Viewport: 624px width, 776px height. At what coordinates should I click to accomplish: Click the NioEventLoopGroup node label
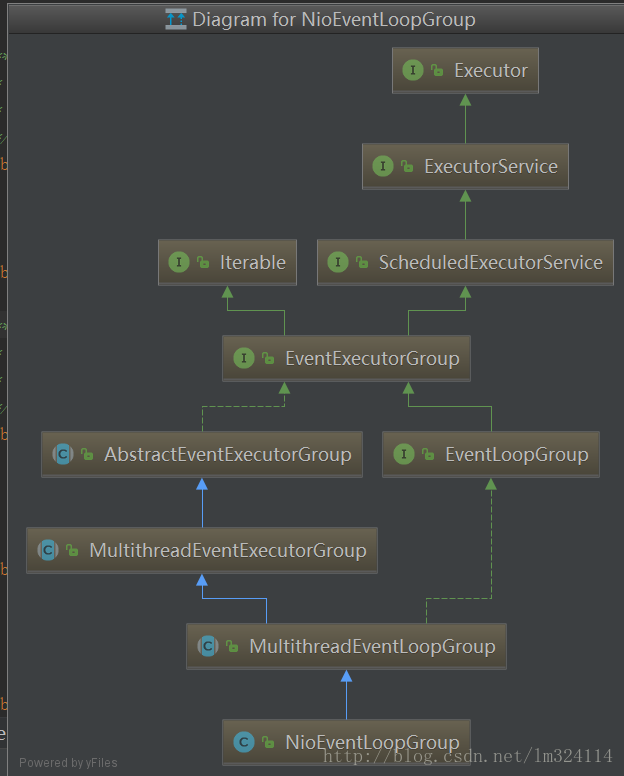coord(373,742)
